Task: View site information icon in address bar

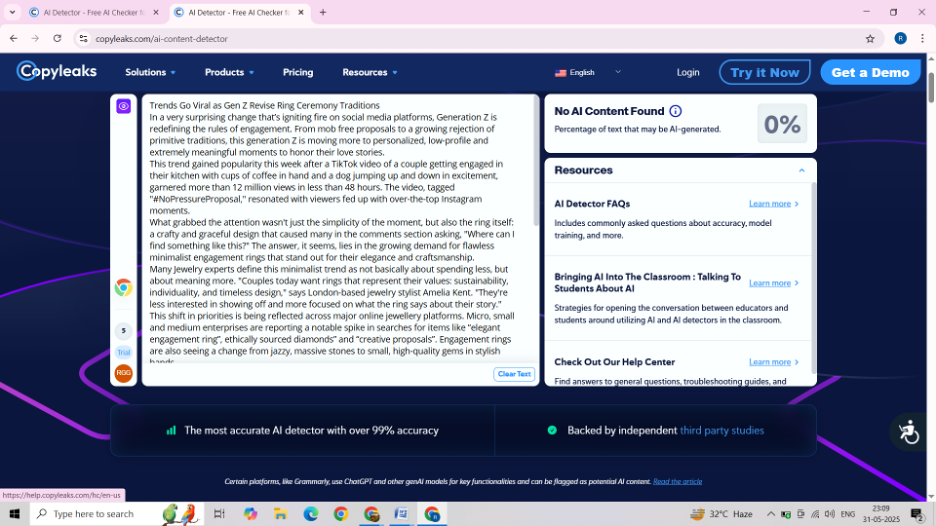Action: pyautogui.click(x=84, y=38)
